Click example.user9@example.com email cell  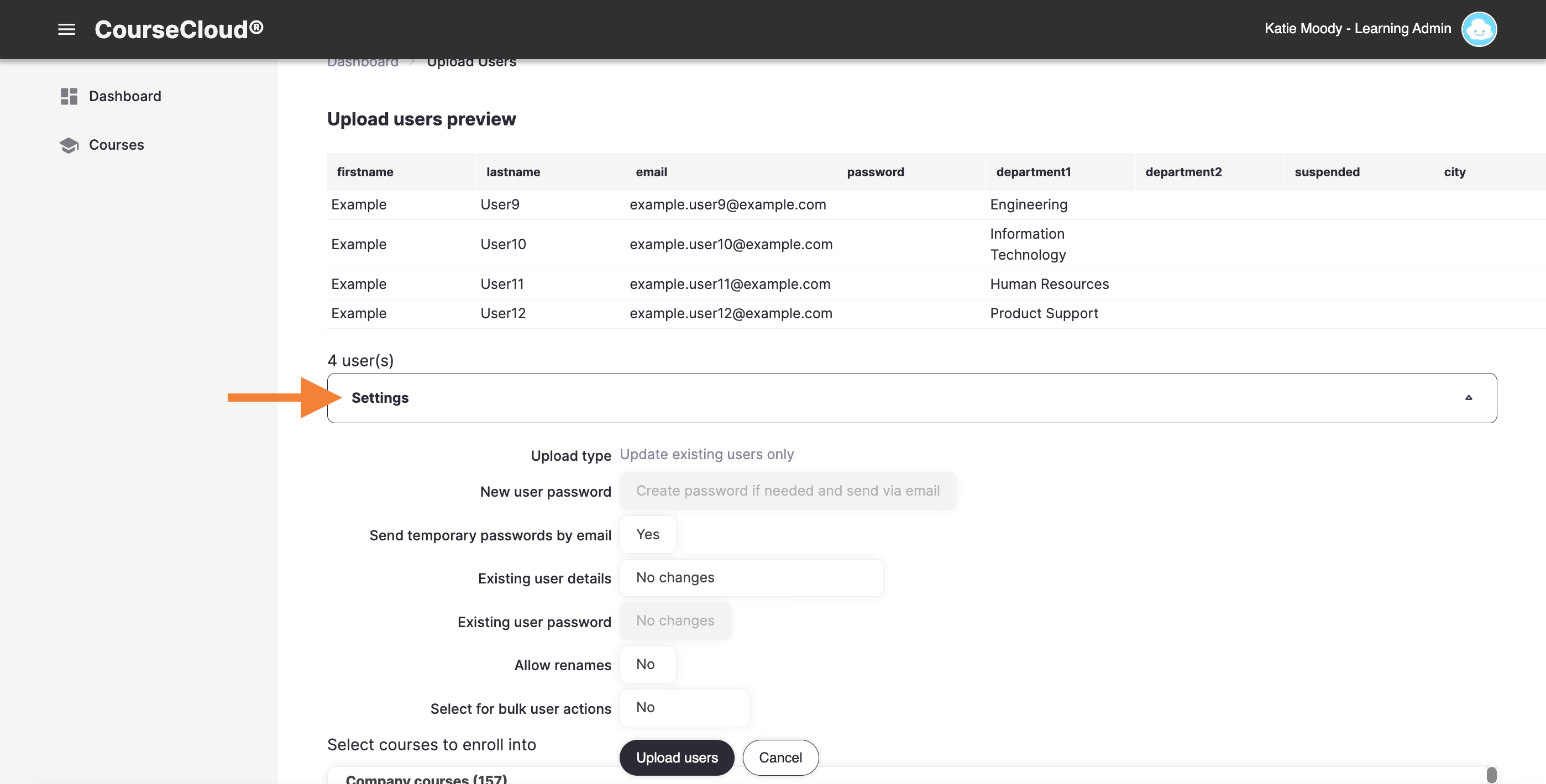tap(727, 204)
